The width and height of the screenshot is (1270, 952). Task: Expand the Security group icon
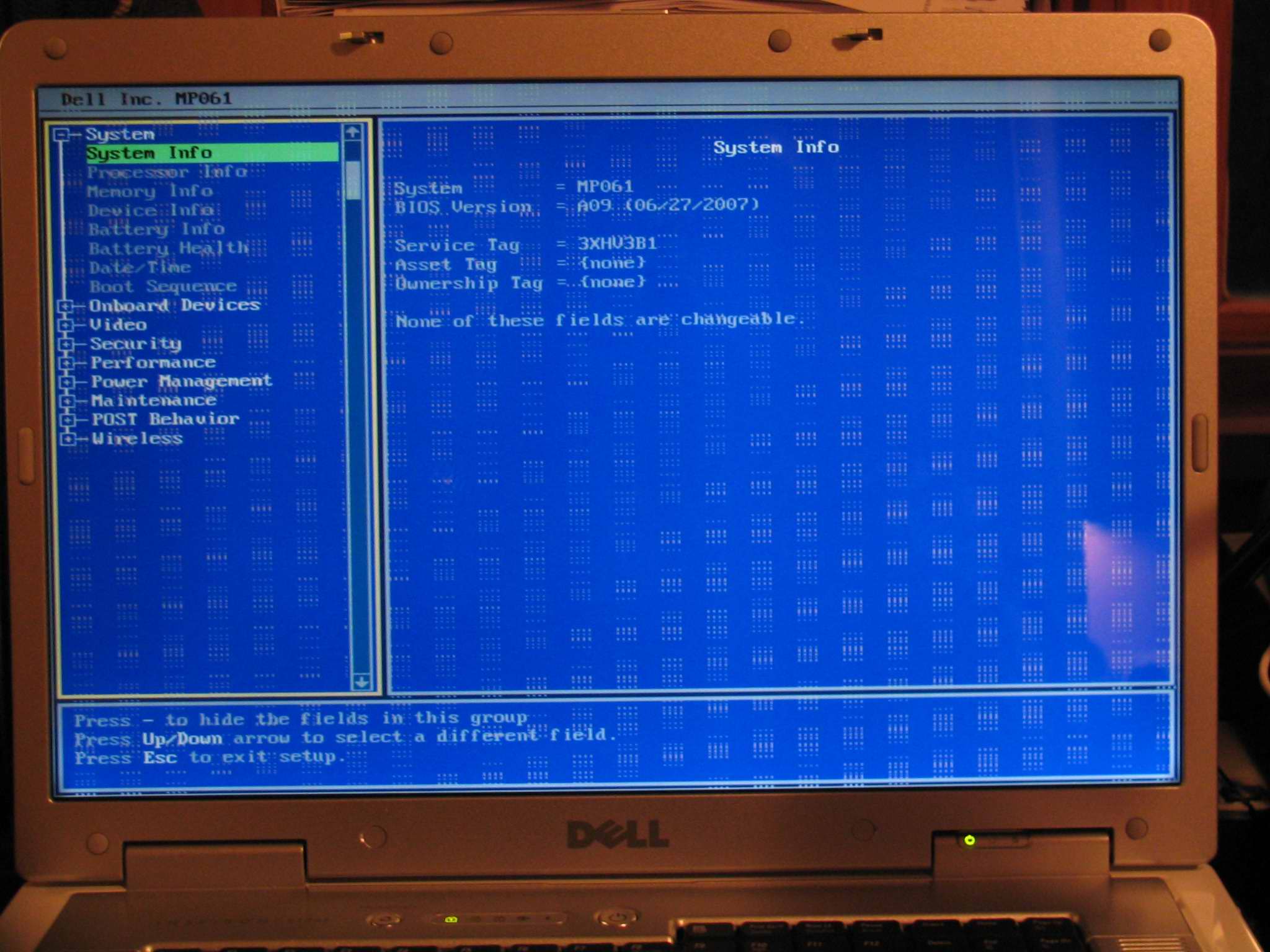(66, 343)
